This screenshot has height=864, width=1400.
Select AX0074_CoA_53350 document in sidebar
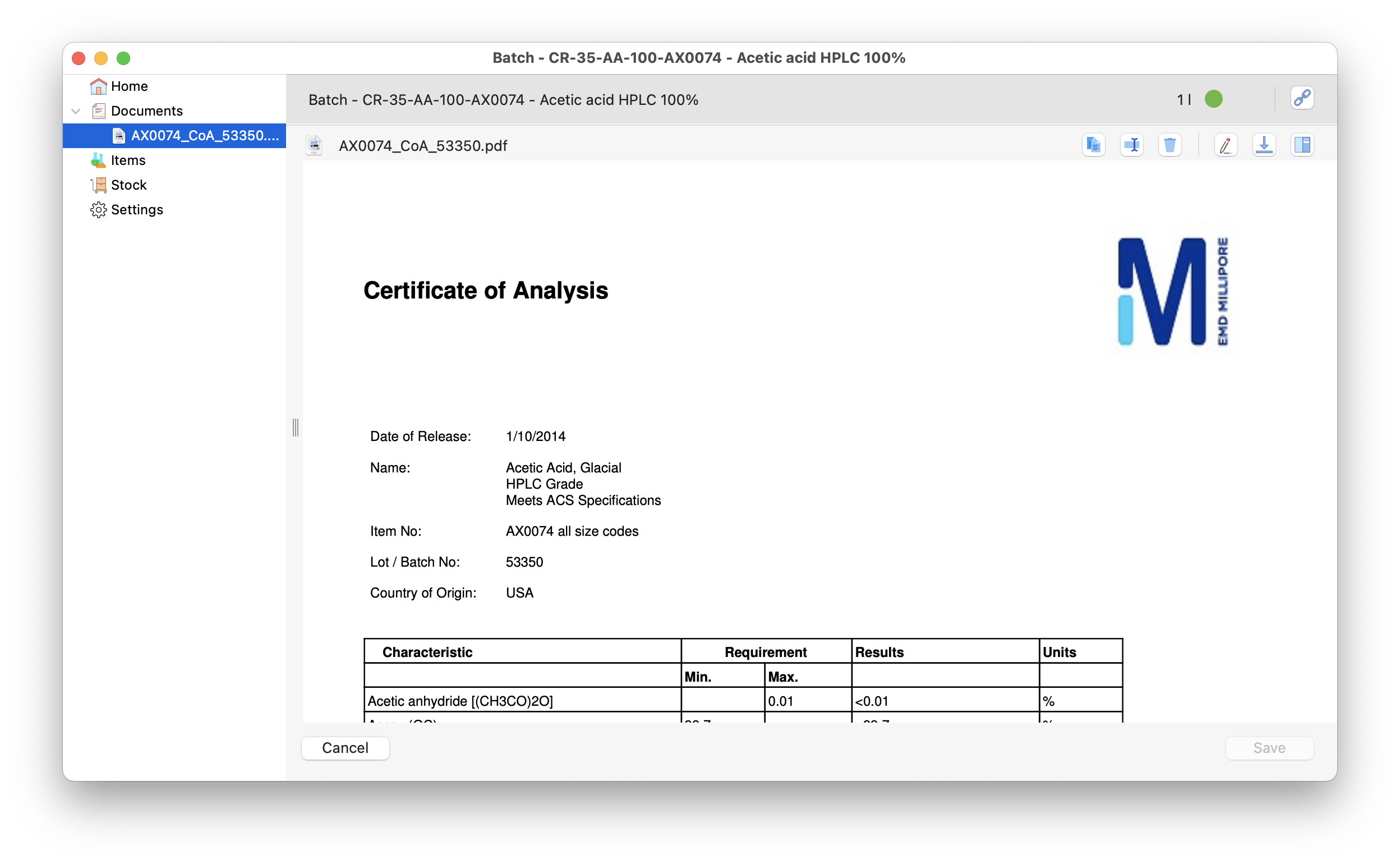click(x=174, y=135)
